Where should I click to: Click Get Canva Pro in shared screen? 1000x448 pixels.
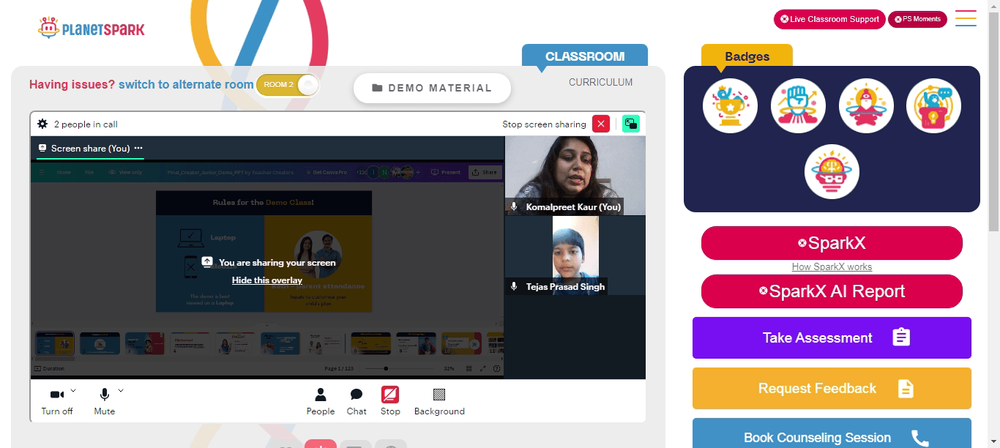pyautogui.click(x=326, y=172)
